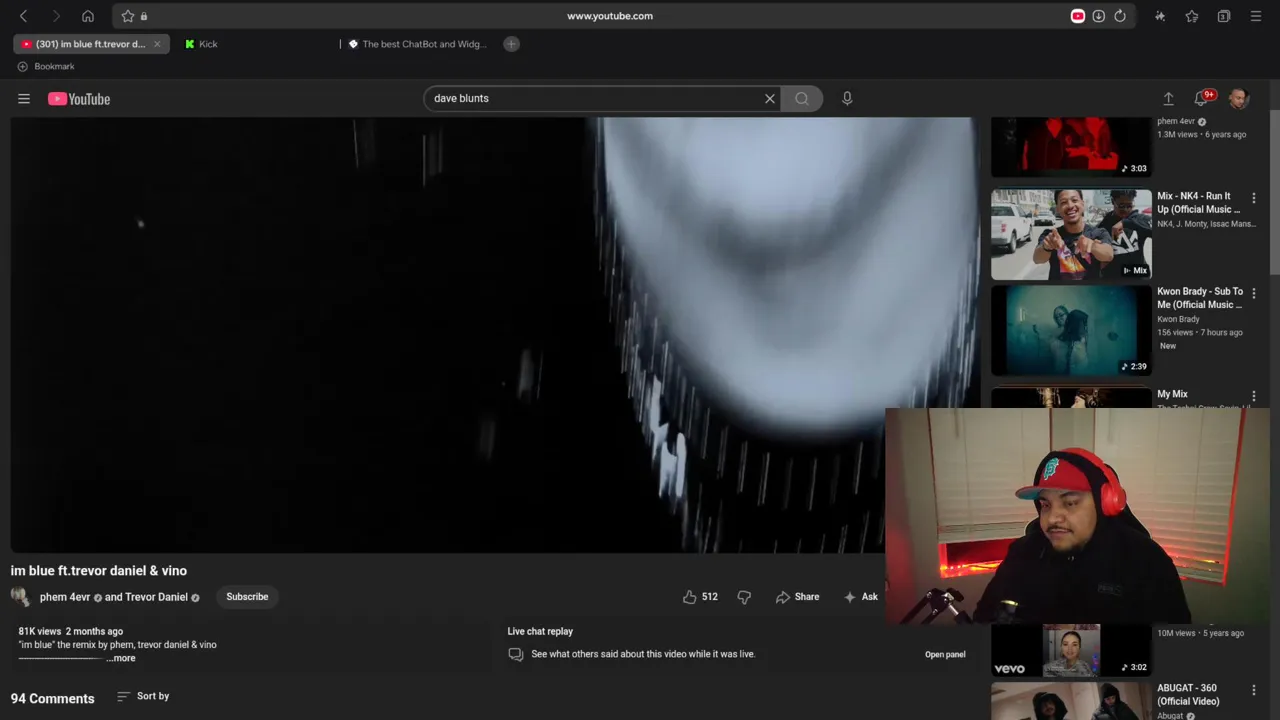The image size is (1280, 720).
Task: Open the YouTube guide hamburger menu
Action: click(24, 99)
